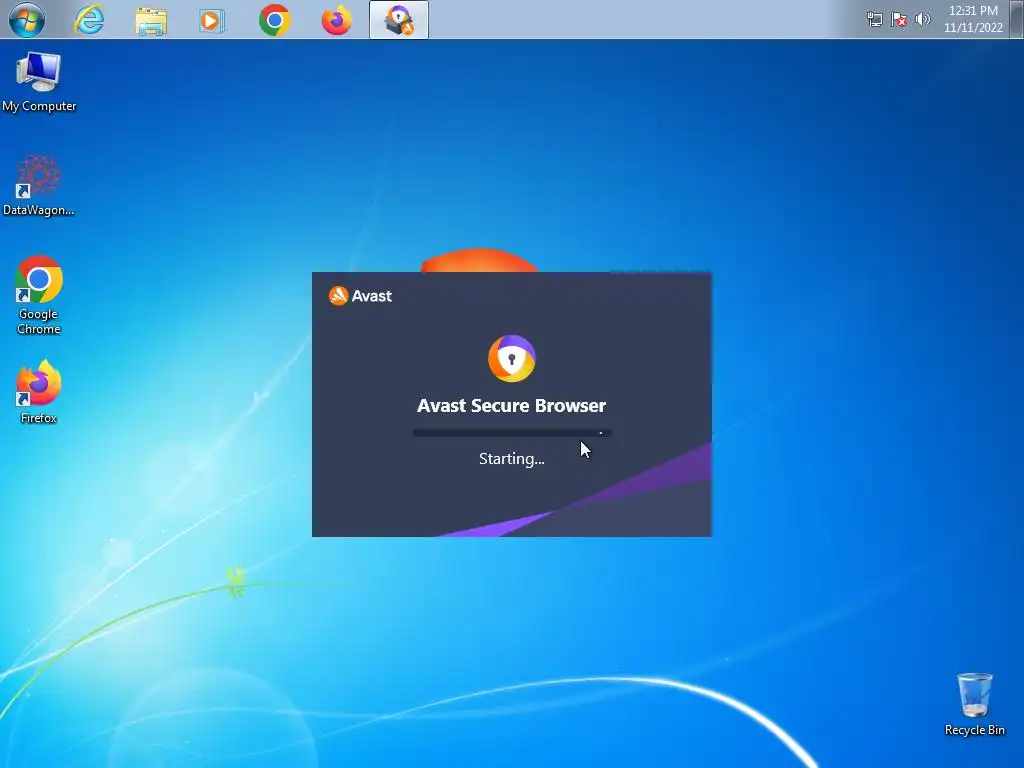Click the Avast logo in the splash window
Screen dimensions: 1024x768
click(360, 296)
